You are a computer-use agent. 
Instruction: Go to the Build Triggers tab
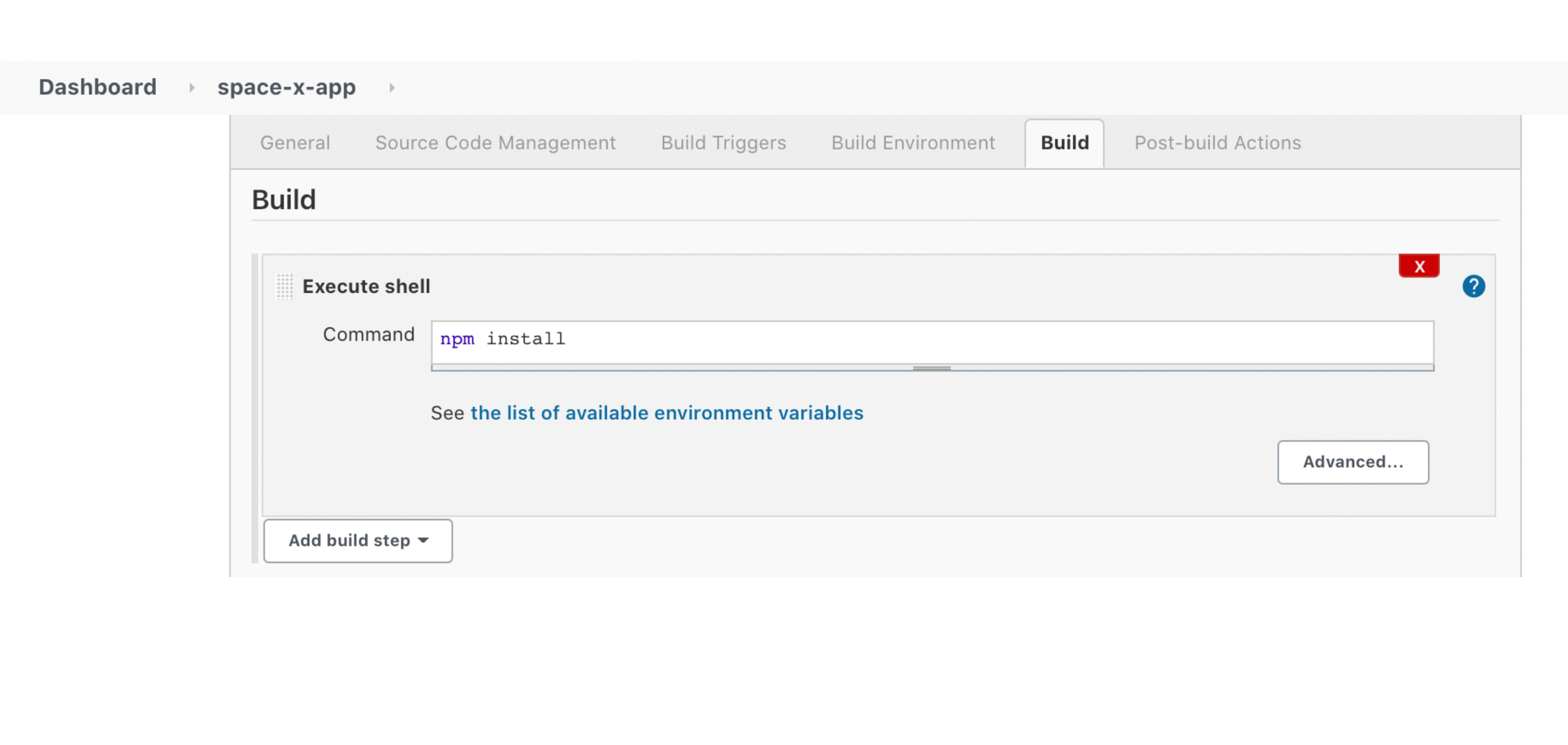[x=723, y=143]
